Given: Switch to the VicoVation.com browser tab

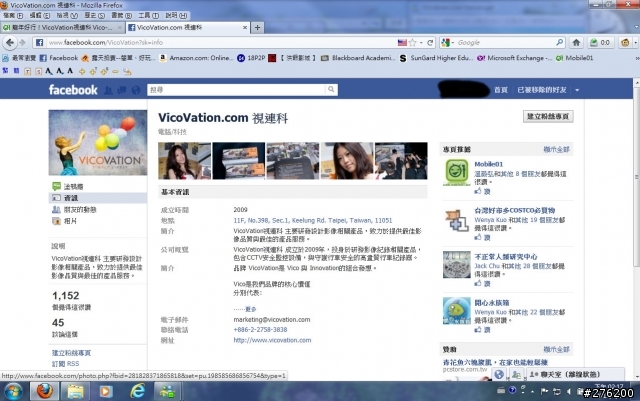Looking at the screenshot, I should click(188, 27).
